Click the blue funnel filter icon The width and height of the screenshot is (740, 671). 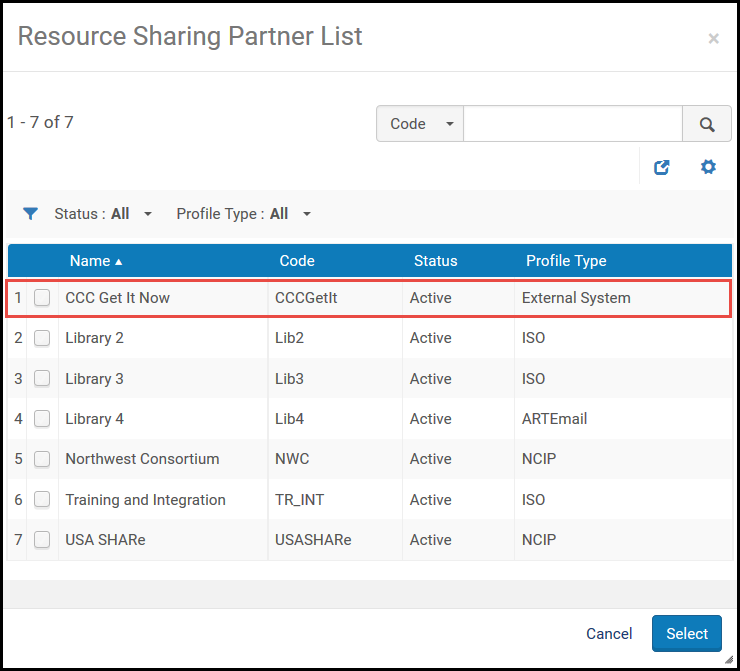(x=30, y=214)
